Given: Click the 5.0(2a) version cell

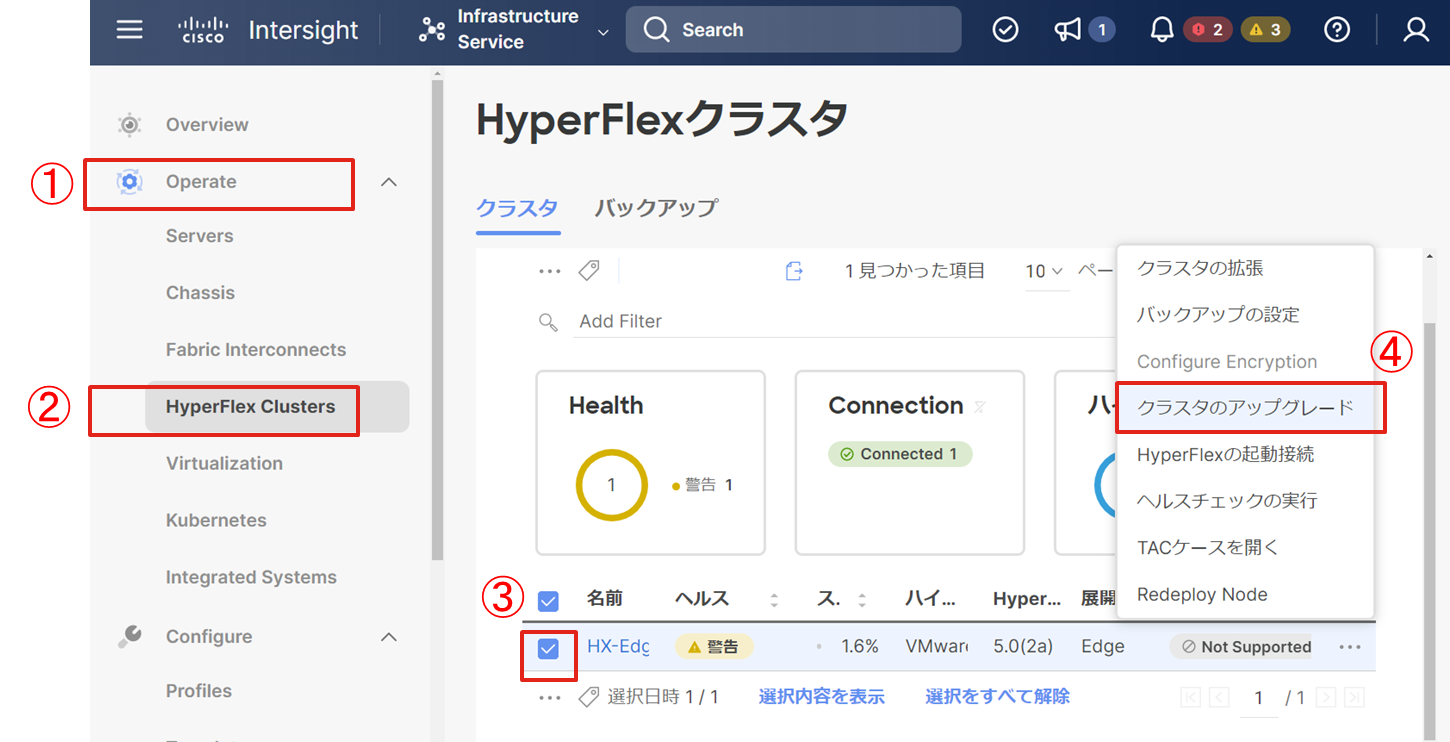Looking at the screenshot, I should click(1023, 647).
